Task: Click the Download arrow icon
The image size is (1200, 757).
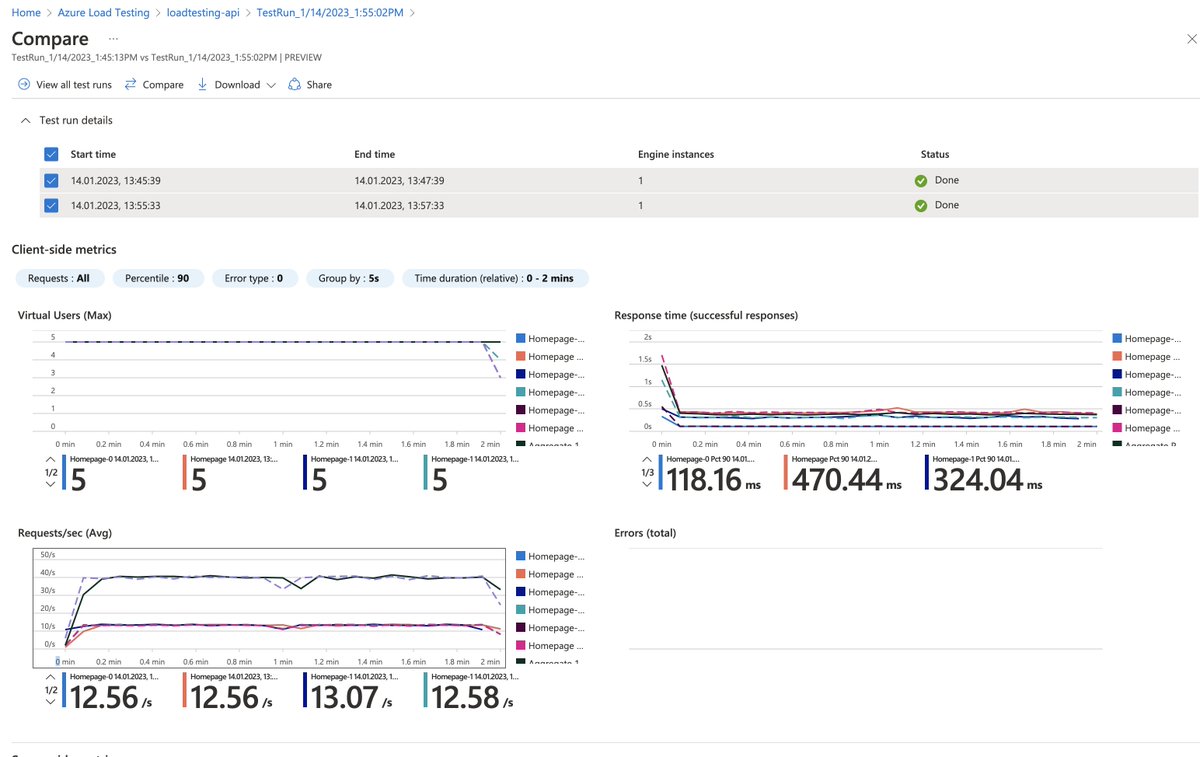Action: (x=202, y=85)
